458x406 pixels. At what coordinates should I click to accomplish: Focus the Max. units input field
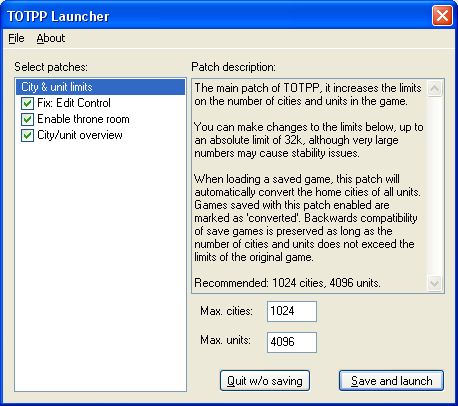pos(292,342)
